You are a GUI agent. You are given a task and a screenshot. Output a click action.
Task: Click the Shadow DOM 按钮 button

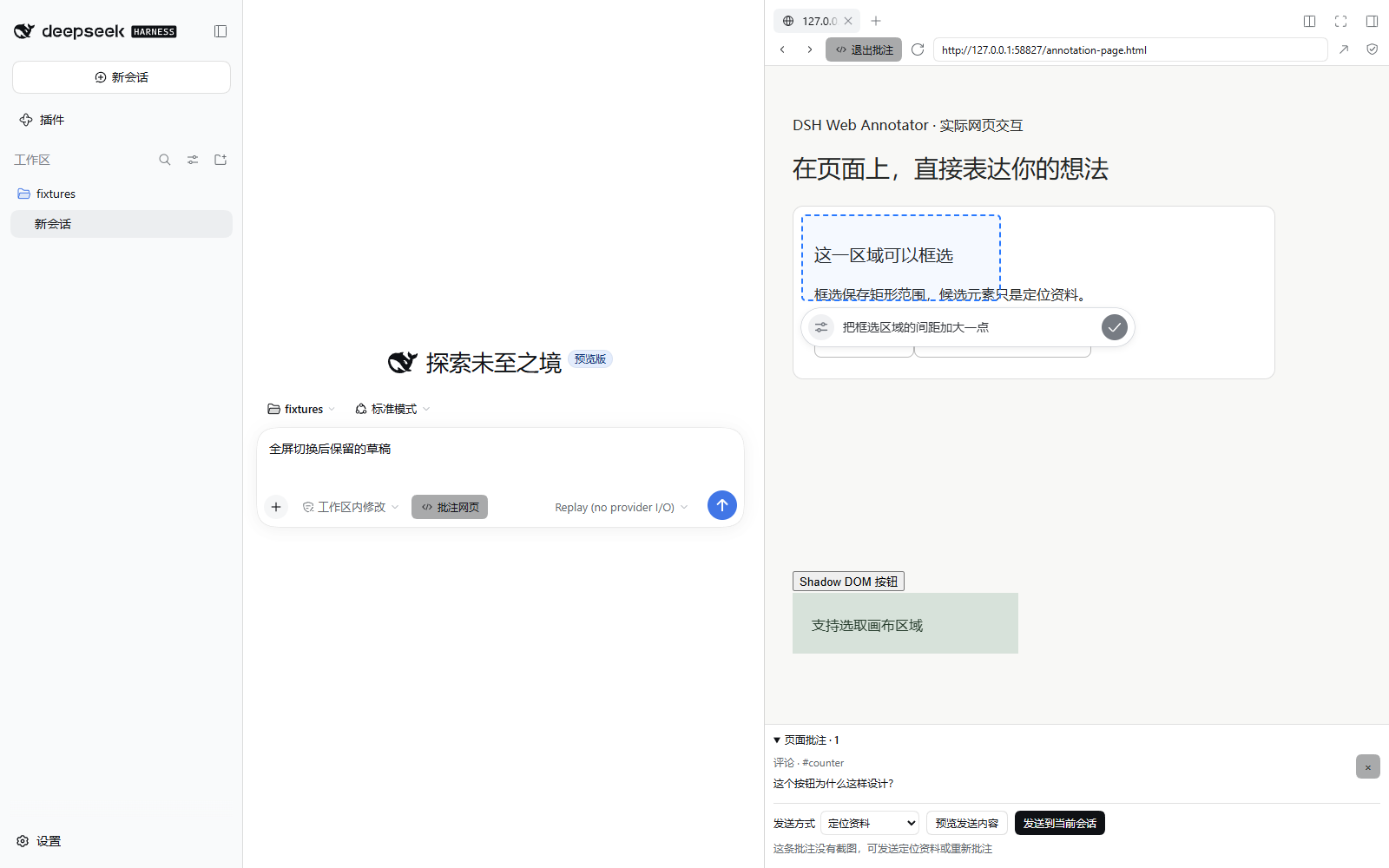point(848,582)
